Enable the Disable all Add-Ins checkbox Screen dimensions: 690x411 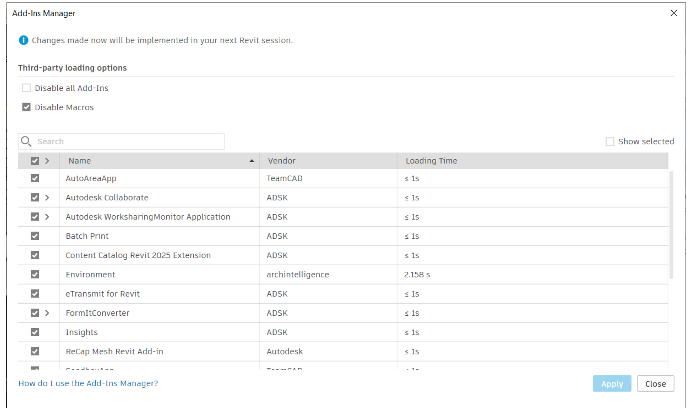(x=26, y=88)
